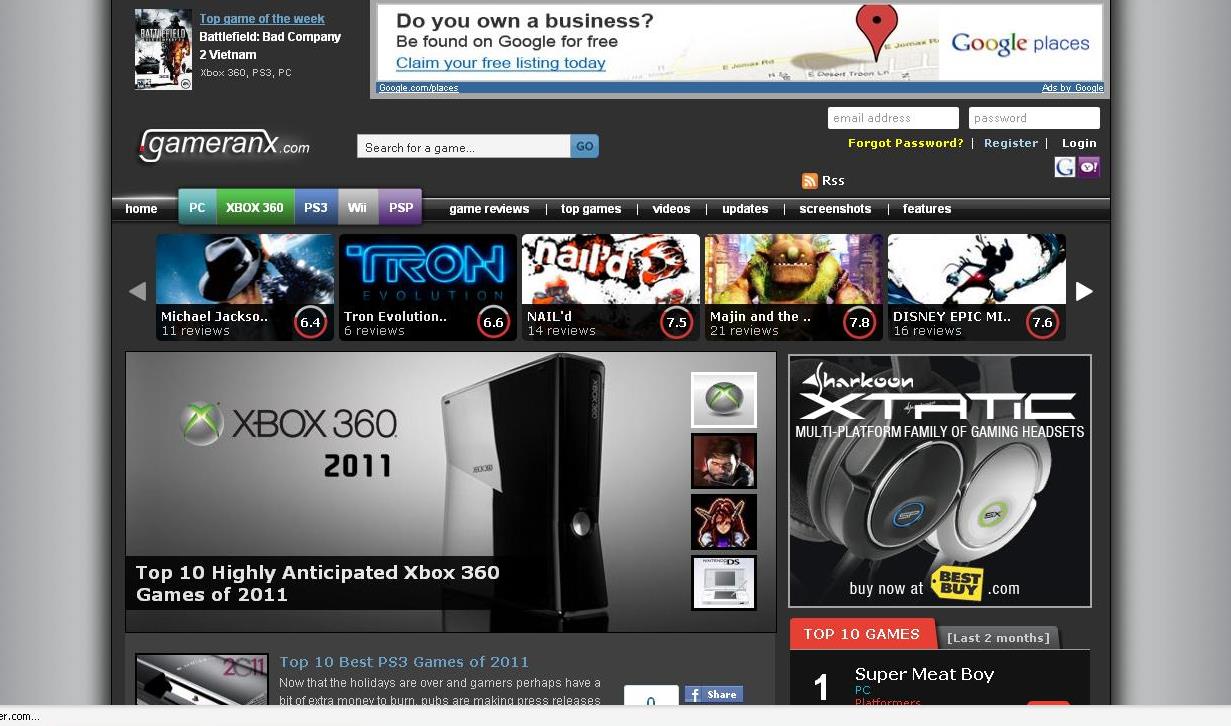
Task: Open the features menu item
Action: [927, 209]
